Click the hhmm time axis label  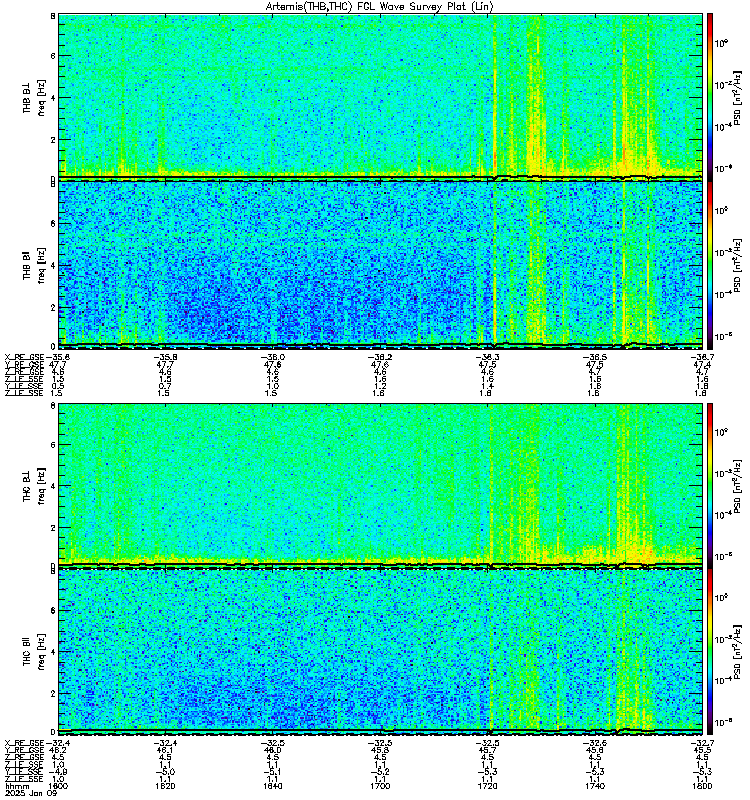15,786
